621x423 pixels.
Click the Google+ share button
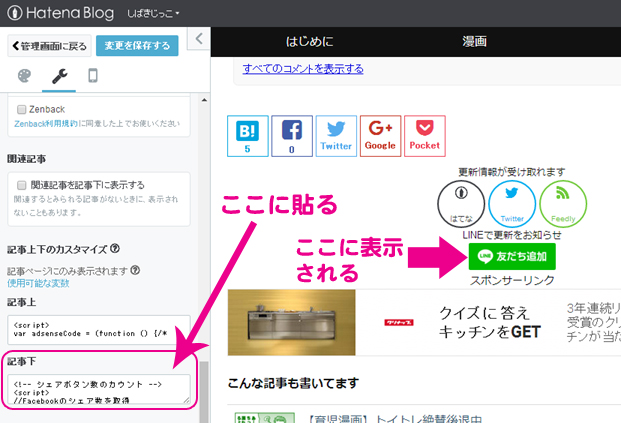click(381, 136)
